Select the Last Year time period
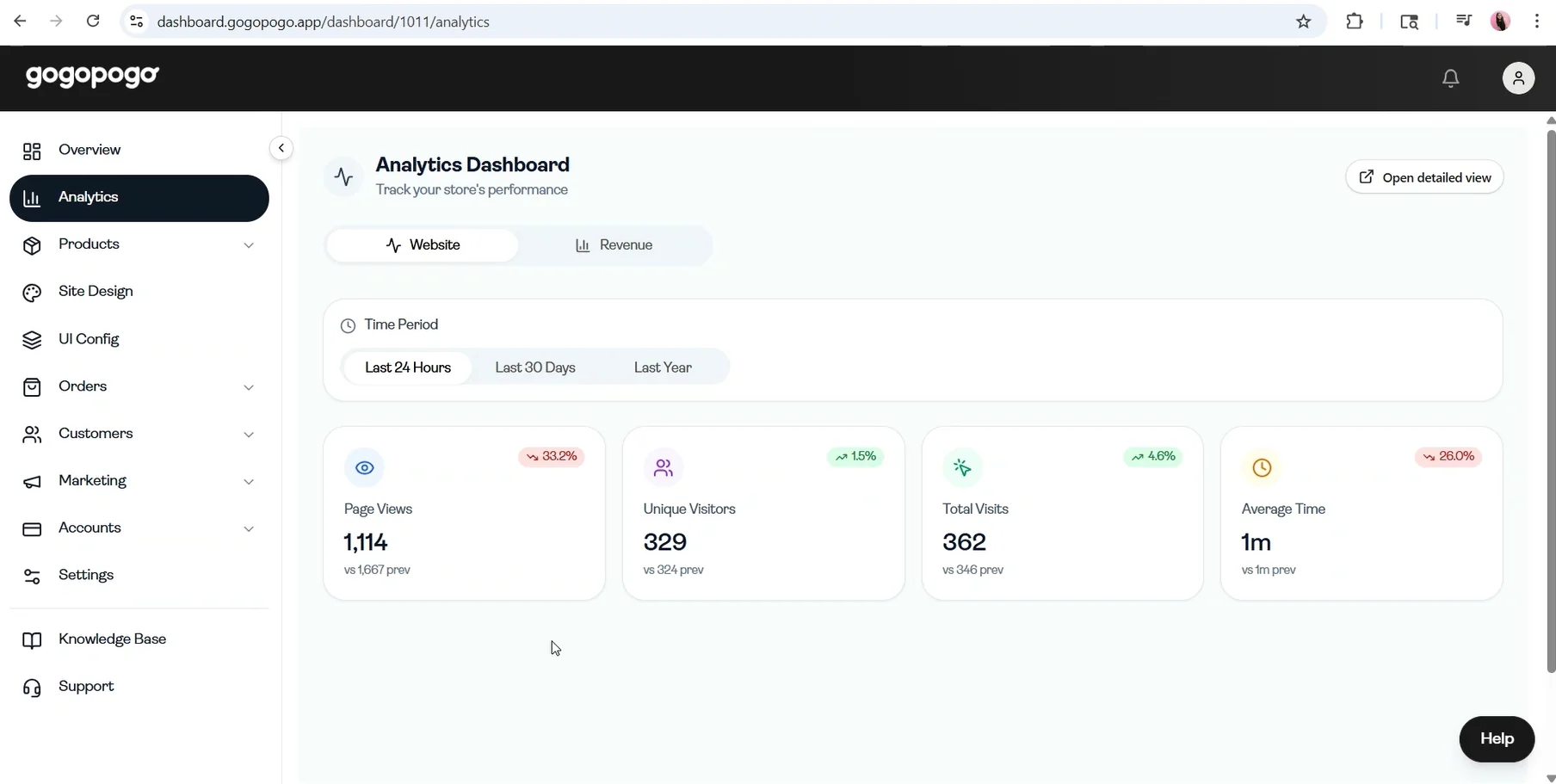Screen dimensions: 1556x784 tap(663, 367)
